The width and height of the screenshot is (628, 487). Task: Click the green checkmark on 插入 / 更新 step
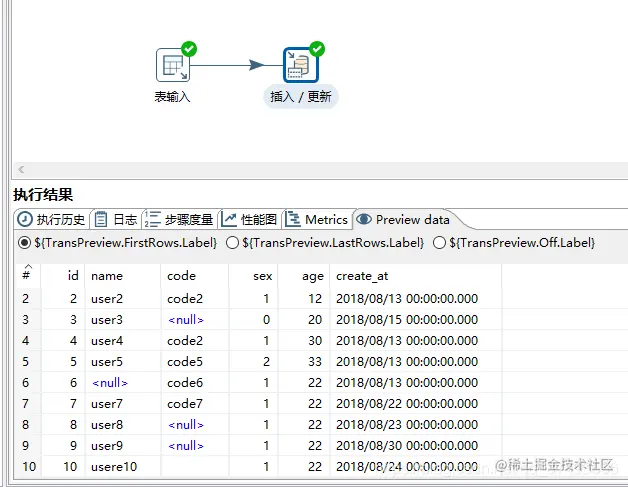(317, 49)
